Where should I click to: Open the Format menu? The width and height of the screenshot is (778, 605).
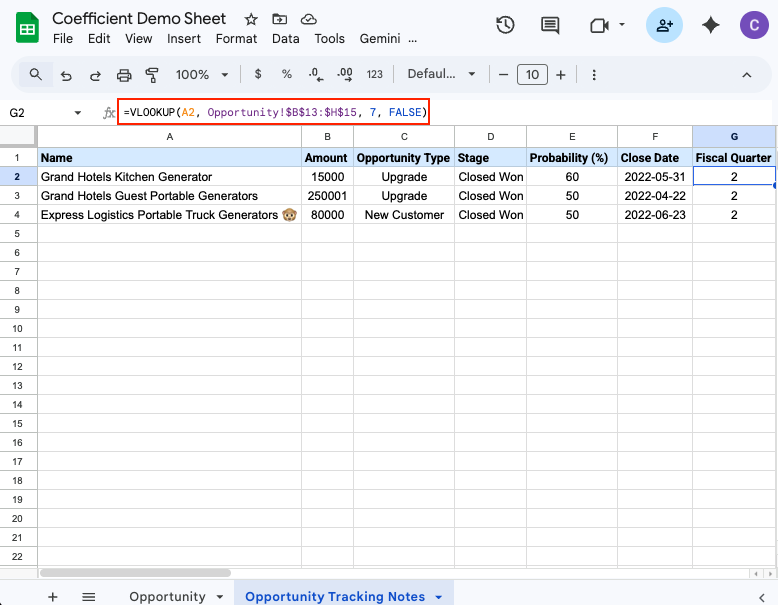tap(236, 39)
